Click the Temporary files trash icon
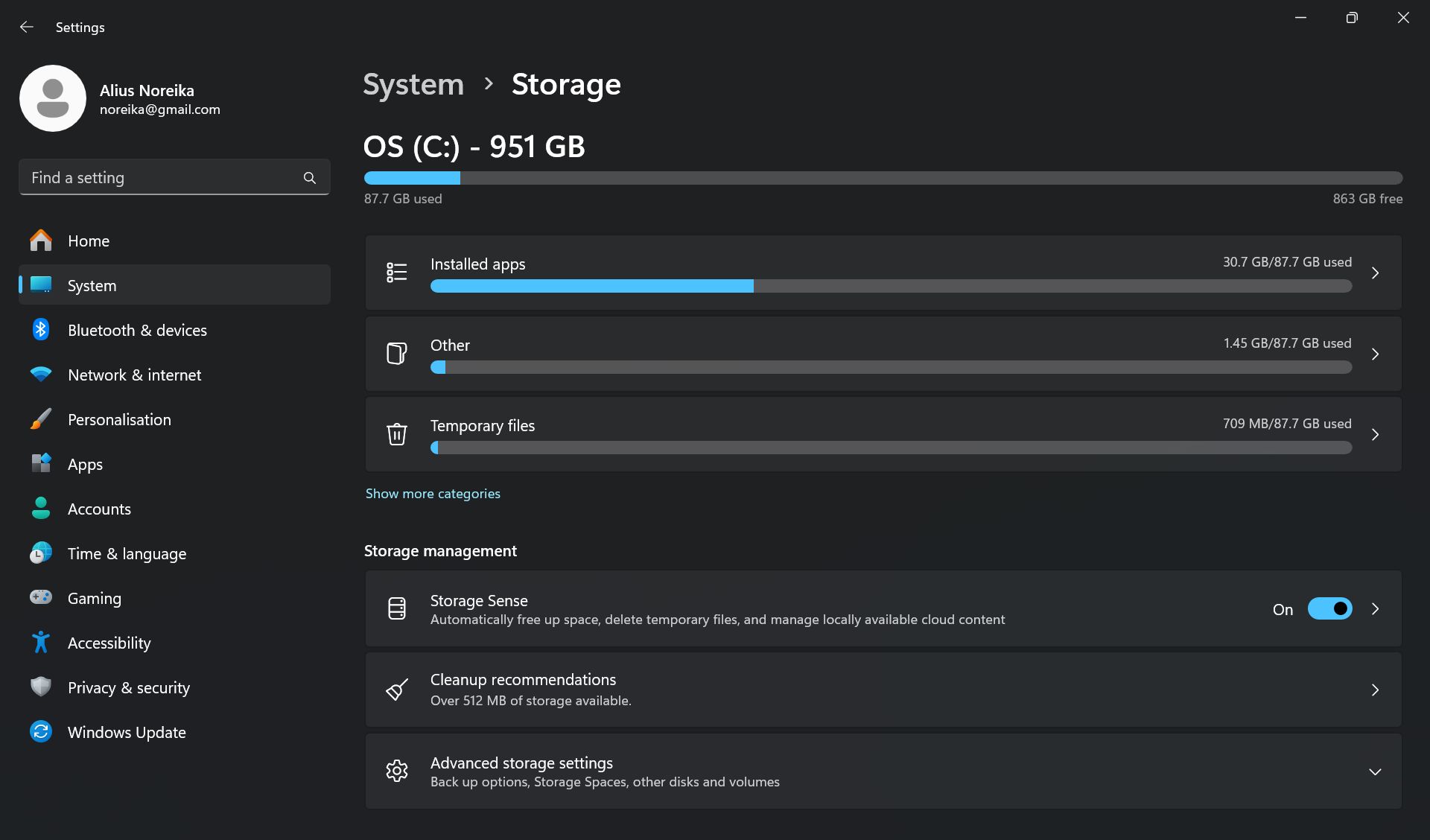Image resolution: width=1430 pixels, height=840 pixels. click(397, 433)
